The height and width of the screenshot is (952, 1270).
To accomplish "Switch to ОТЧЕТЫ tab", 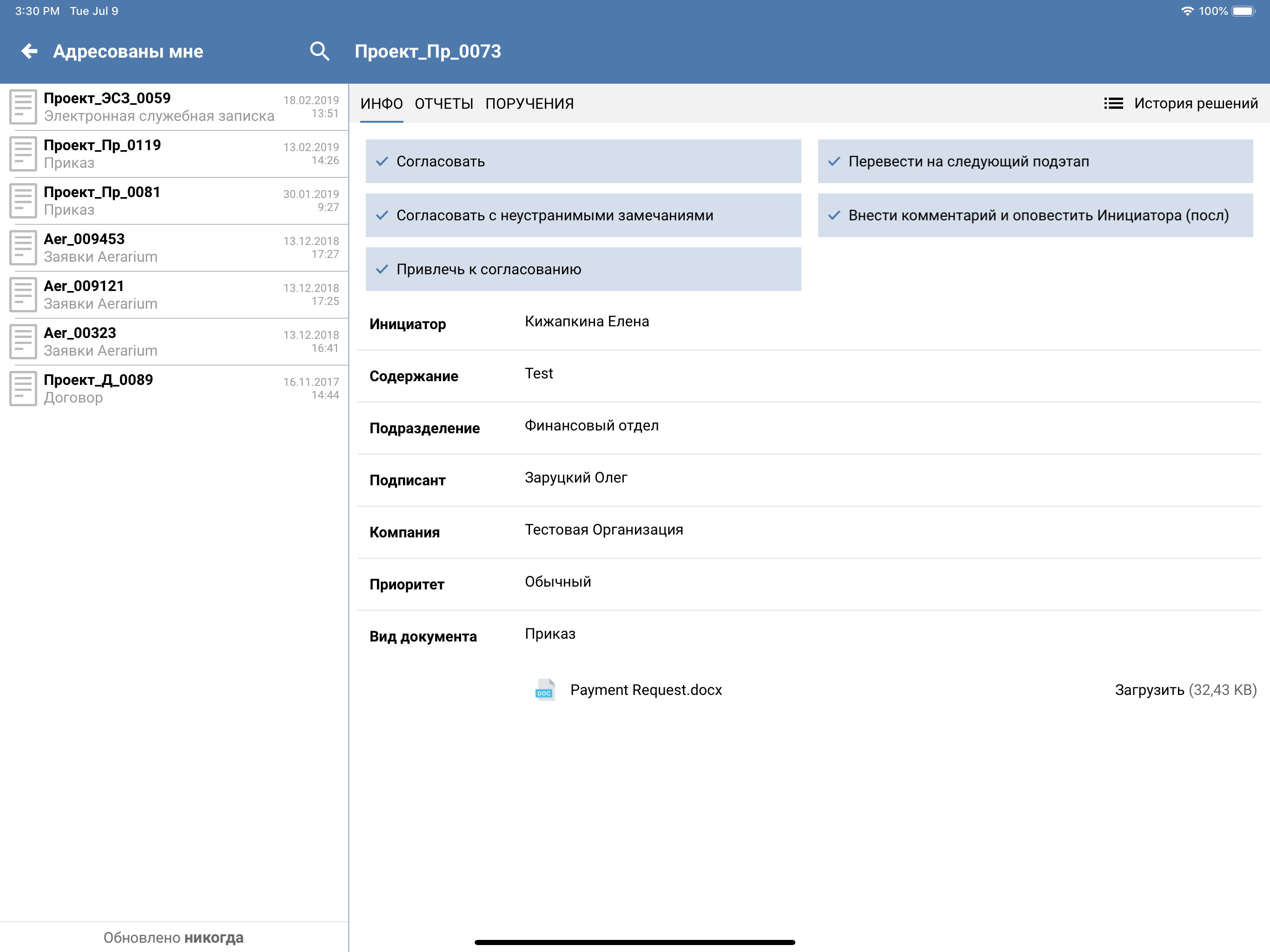I will coord(444,104).
